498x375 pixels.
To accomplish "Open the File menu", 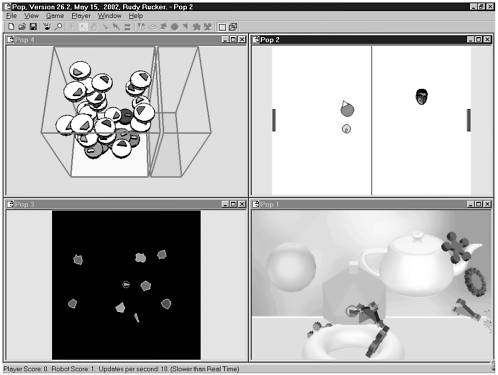I will [x=11, y=16].
